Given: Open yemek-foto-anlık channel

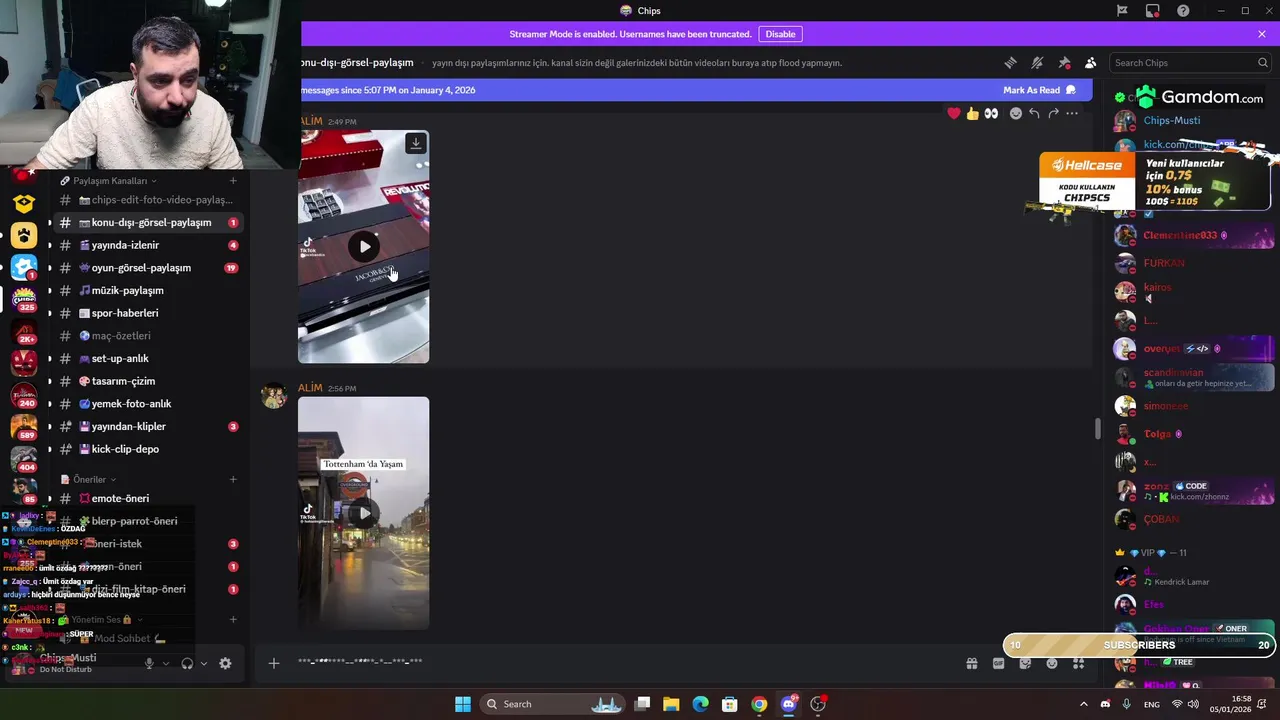Looking at the screenshot, I should pos(146,404).
